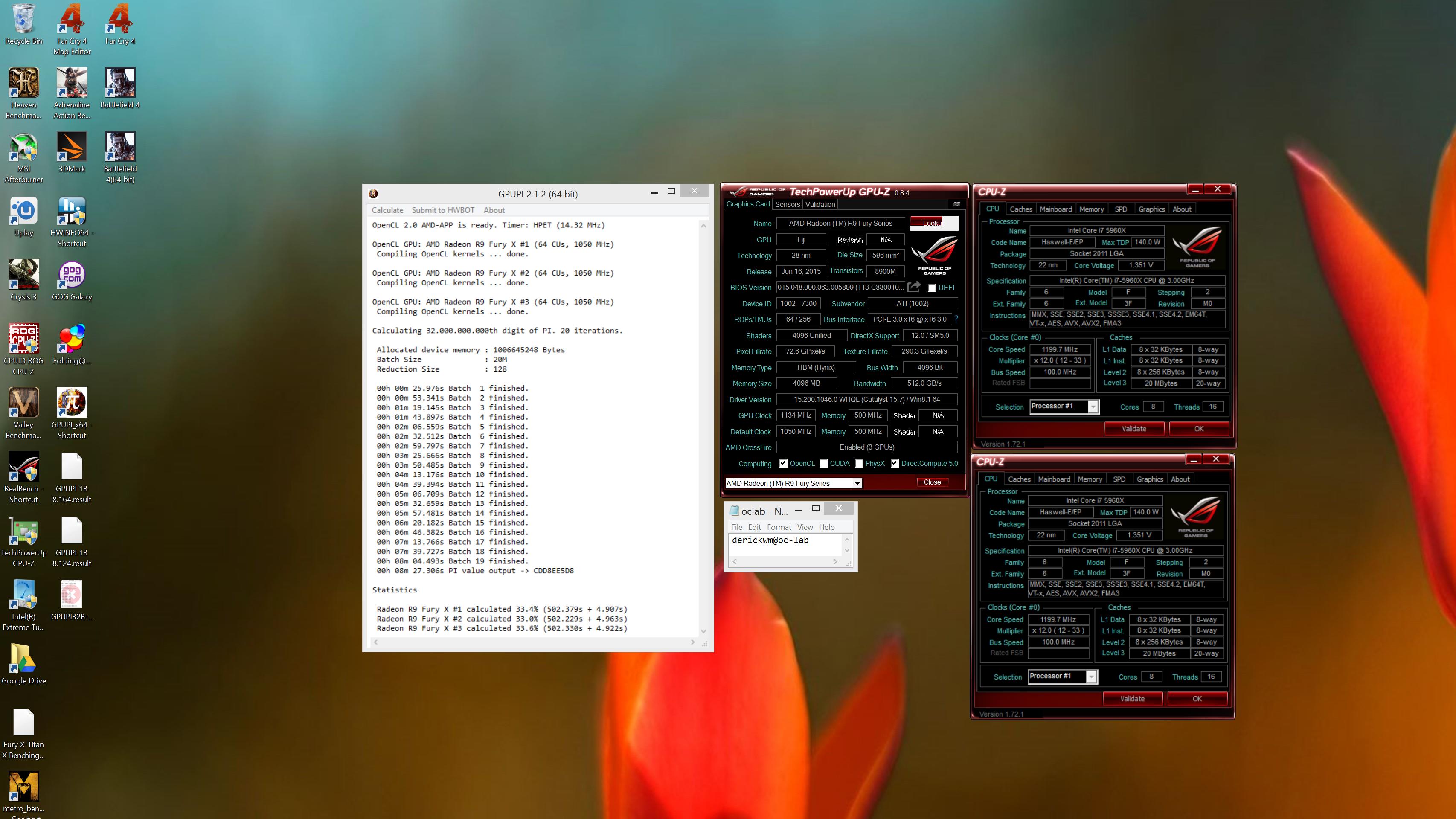Open Far Cry 4 Map Editor shortcut
Screen dimensions: 1456x819
coord(72,29)
